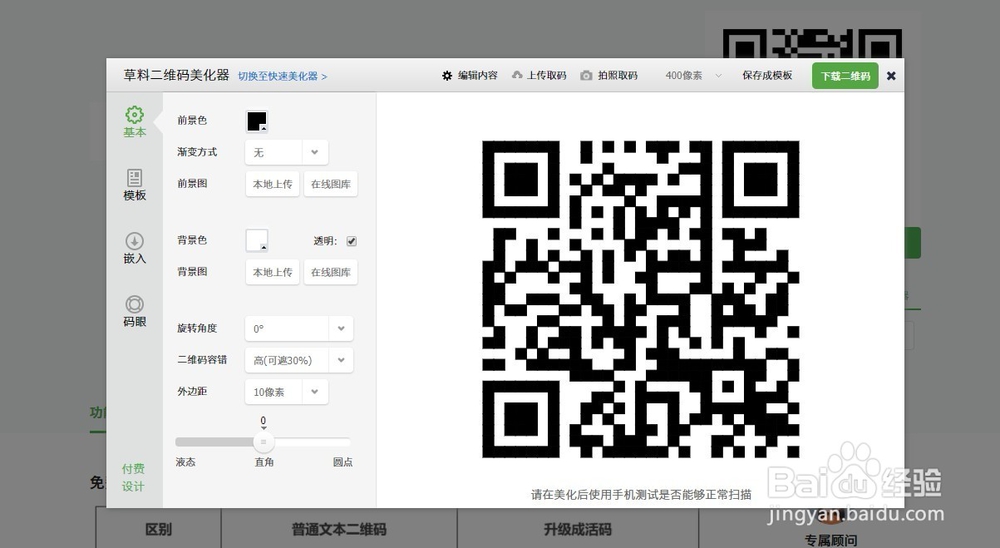The width and height of the screenshot is (1000, 548).
Task: Click the 液态 slider label
Action: coord(186,462)
